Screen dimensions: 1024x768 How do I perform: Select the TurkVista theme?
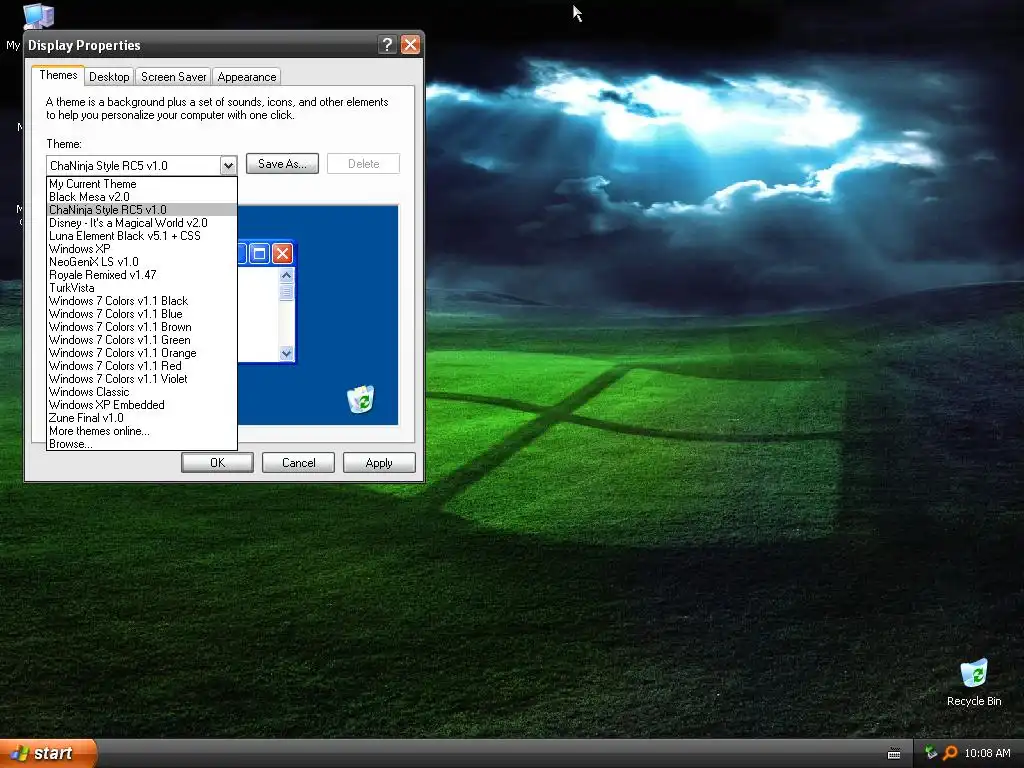(x=142, y=288)
